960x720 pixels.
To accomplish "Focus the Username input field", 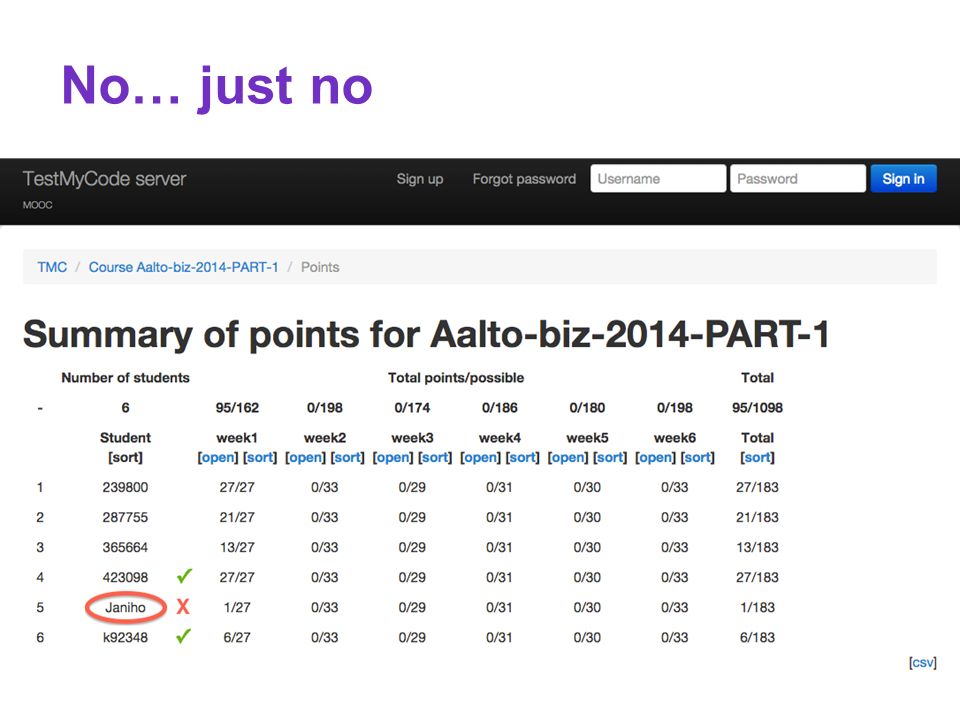I will click(658, 179).
